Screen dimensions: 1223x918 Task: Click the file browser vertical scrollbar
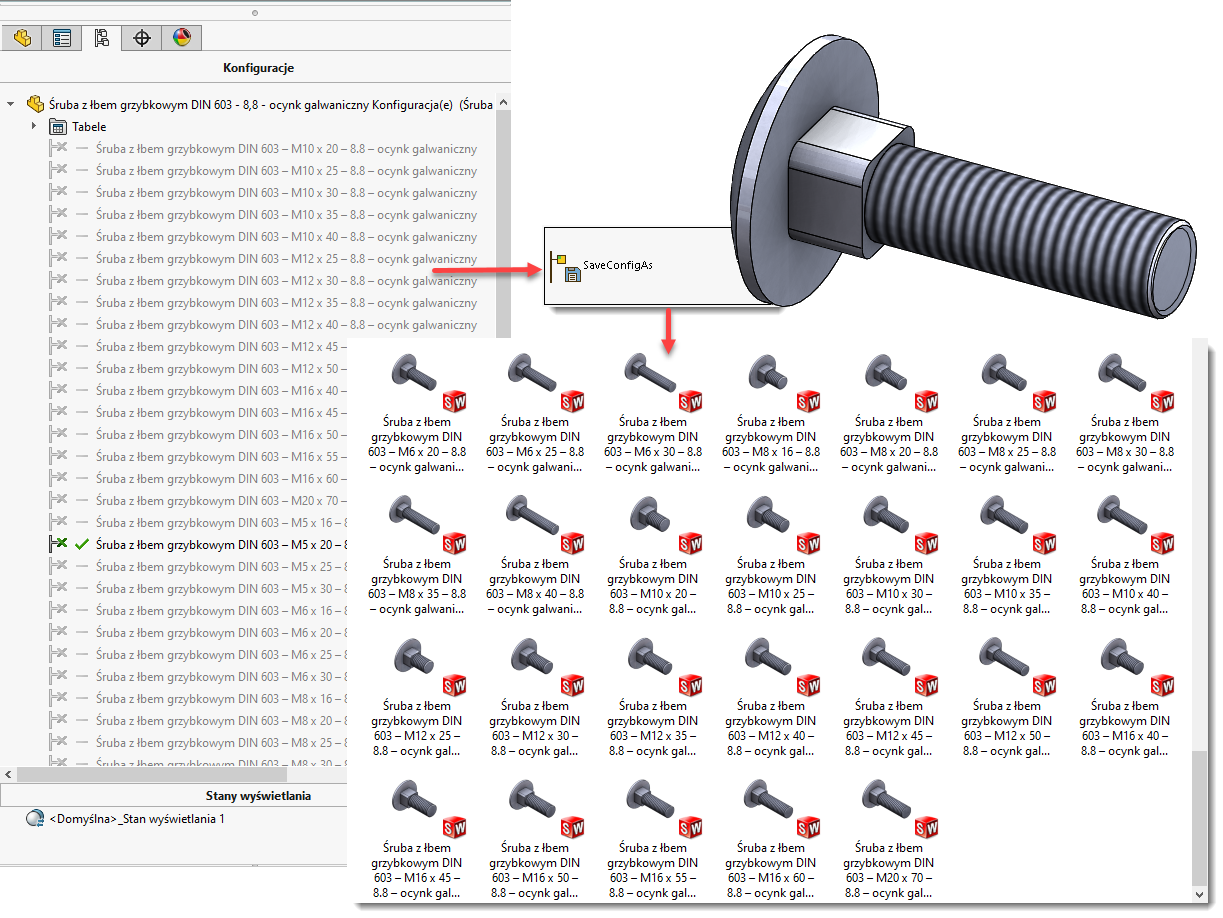[x=1198, y=820]
